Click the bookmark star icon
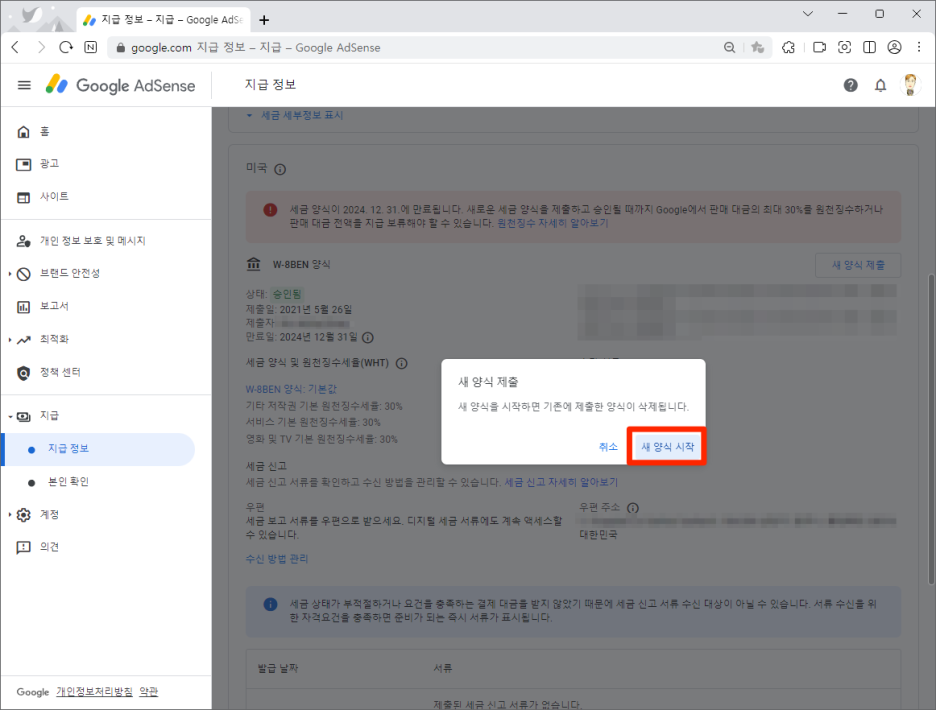This screenshot has width=936, height=710. (758, 47)
